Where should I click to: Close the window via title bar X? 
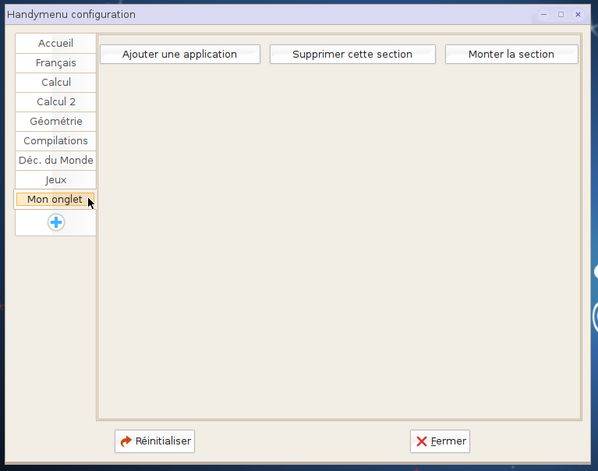(578, 14)
